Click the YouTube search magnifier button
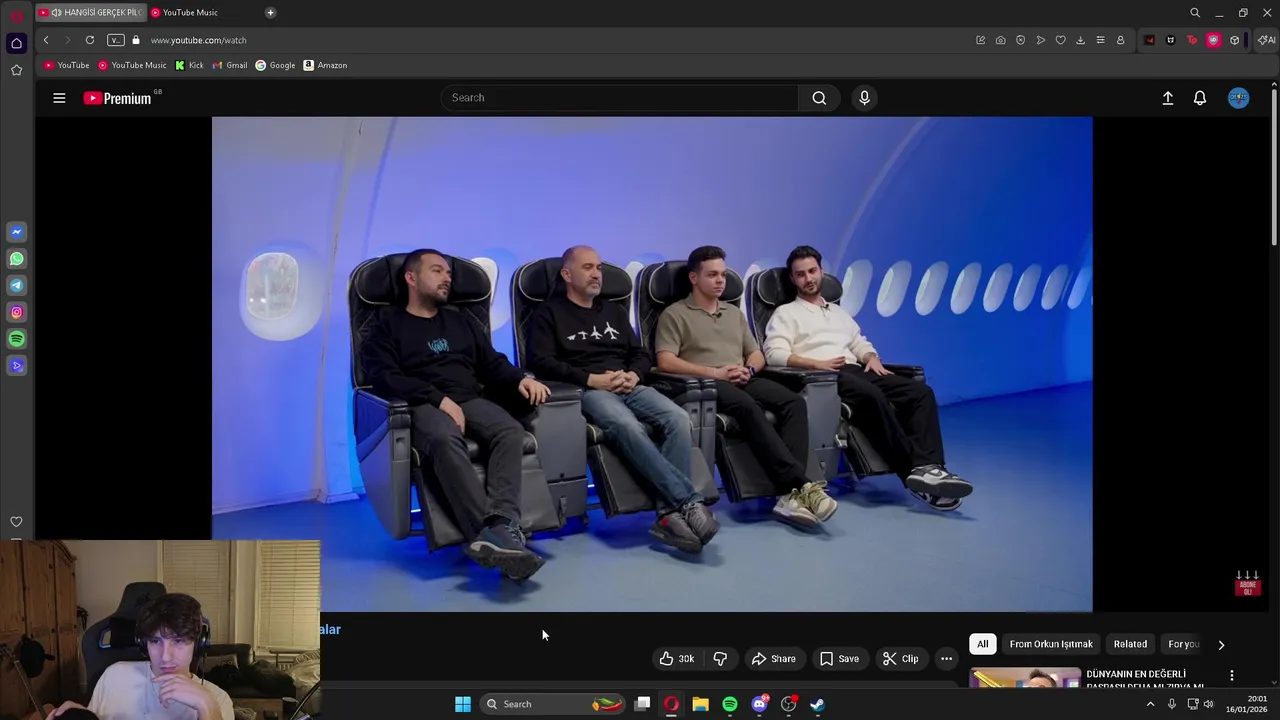The height and width of the screenshot is (720, 1280). click(819, 98)
